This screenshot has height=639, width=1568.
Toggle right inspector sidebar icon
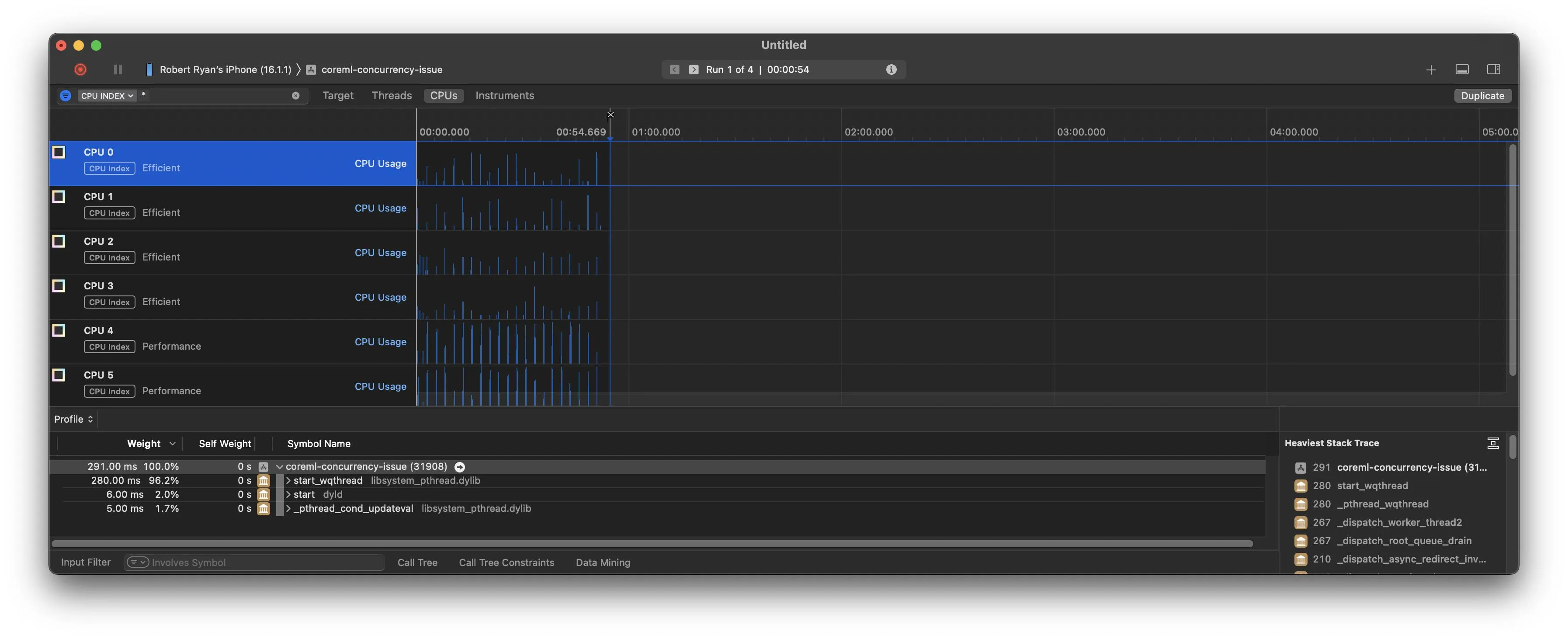click(1493, 69)
